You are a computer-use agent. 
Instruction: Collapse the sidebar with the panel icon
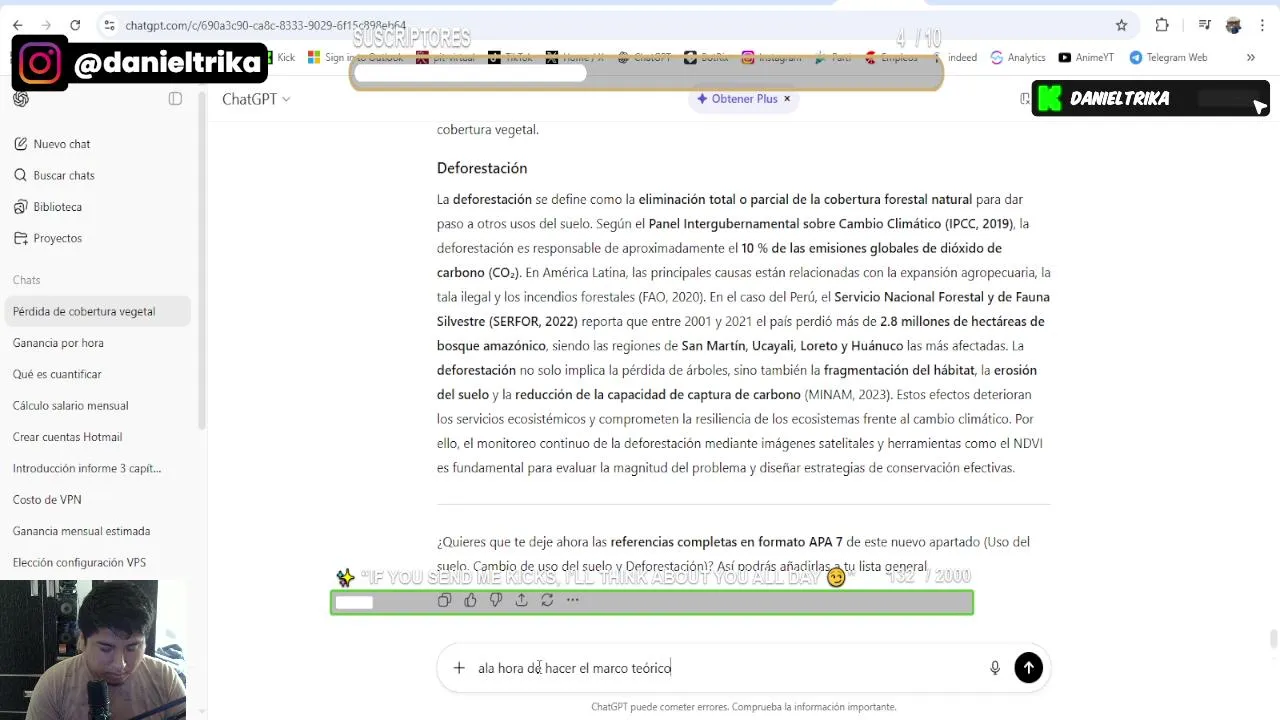tap(175, 98)
